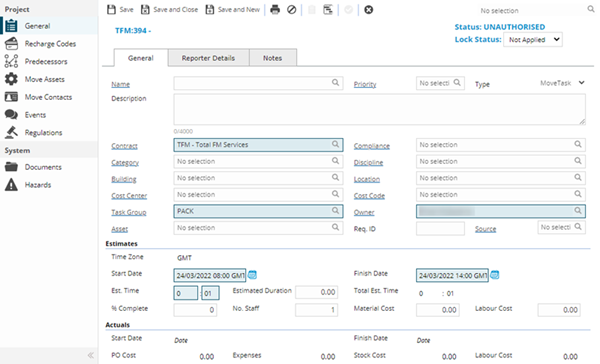Image resolution: width=600 pixels, height=364 pixels.
Task: Switch to the Notes tab
Action: click(x=272, y=58)
